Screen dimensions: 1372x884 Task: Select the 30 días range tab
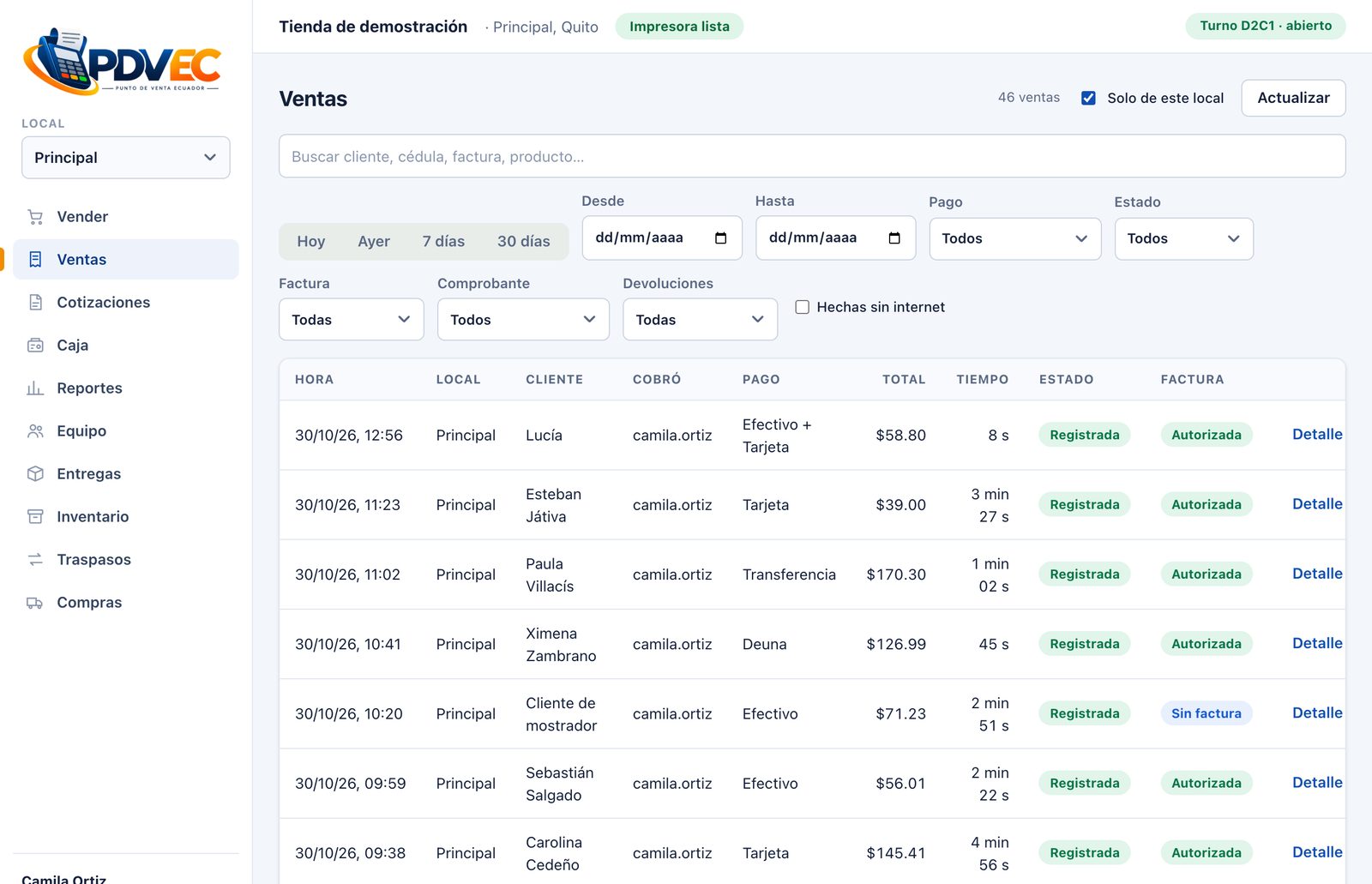(x=524, y=242)
